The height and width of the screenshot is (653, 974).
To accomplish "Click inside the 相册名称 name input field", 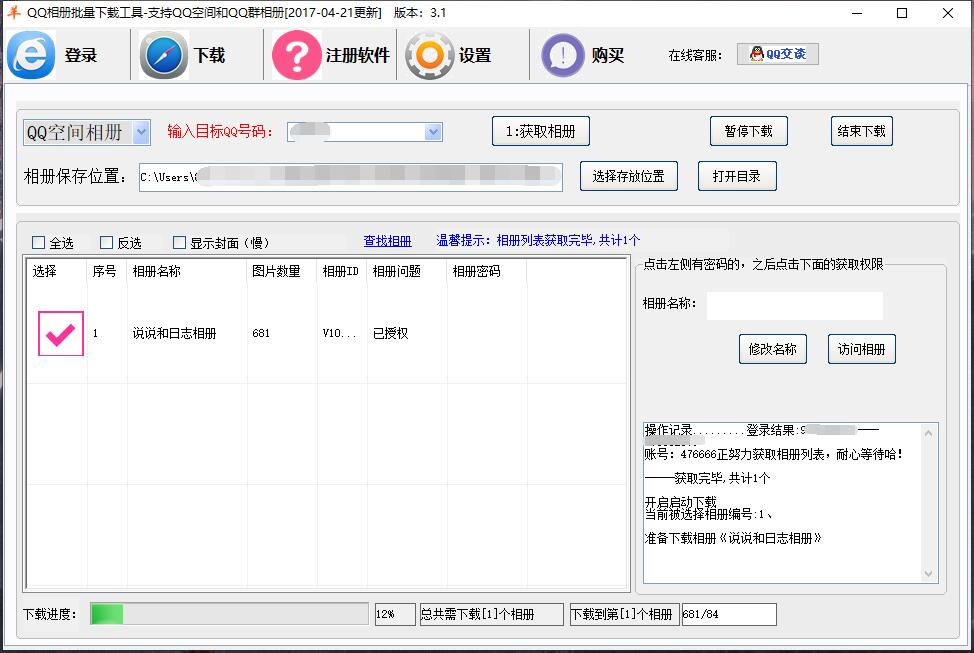I will 795,305.
